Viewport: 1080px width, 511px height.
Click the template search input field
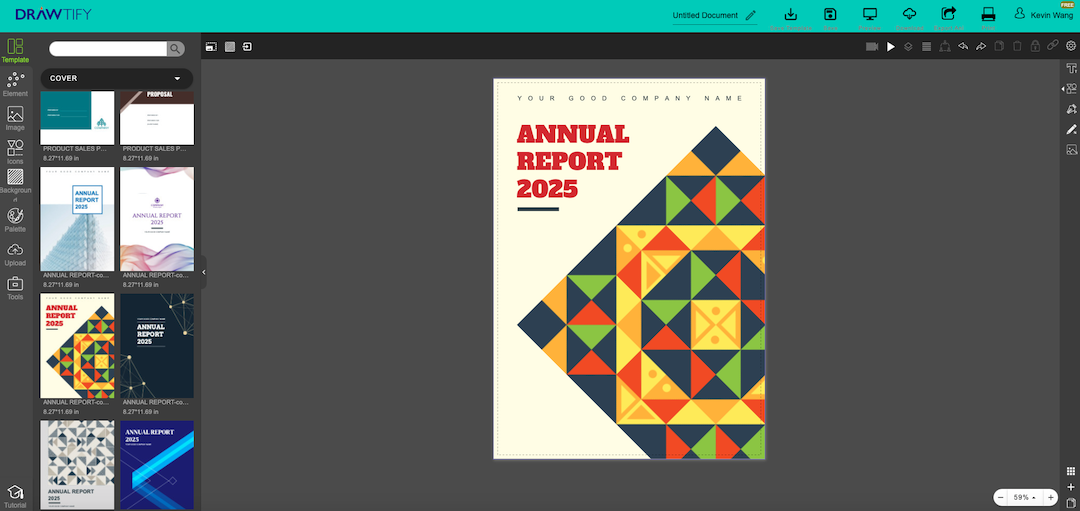pyautogui.click(x=108, y=49)
